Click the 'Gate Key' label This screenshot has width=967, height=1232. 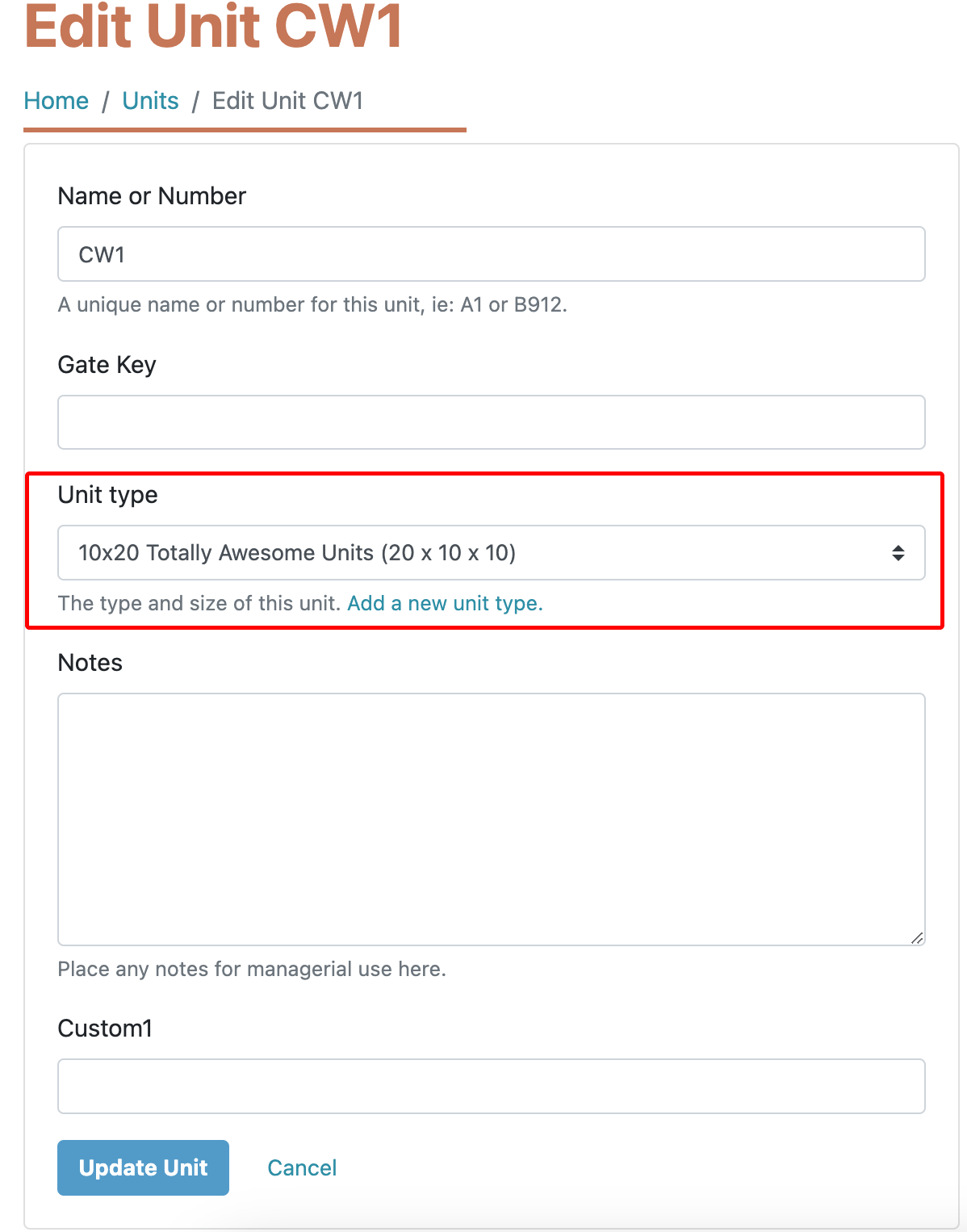(107, 365)
